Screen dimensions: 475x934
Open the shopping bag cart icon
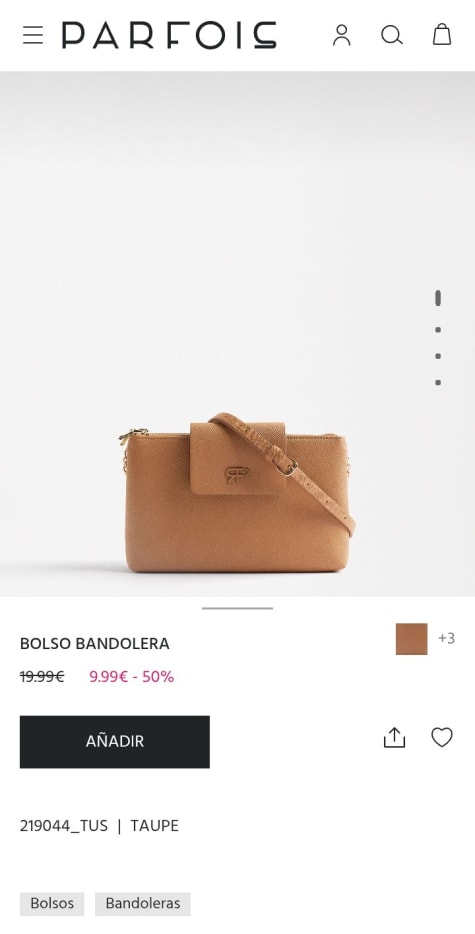(442, 35)
